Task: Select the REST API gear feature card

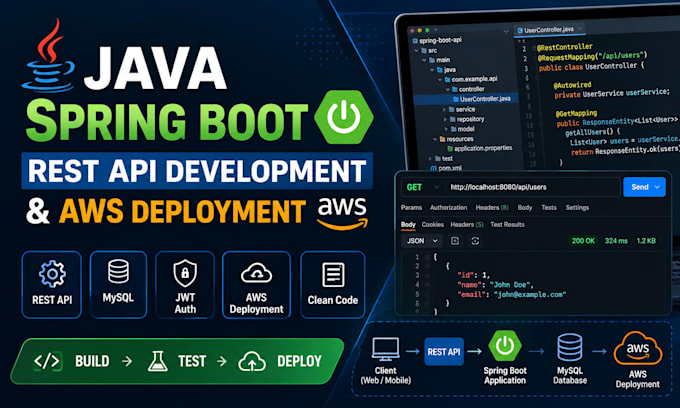Action: [x=52, y=284]
